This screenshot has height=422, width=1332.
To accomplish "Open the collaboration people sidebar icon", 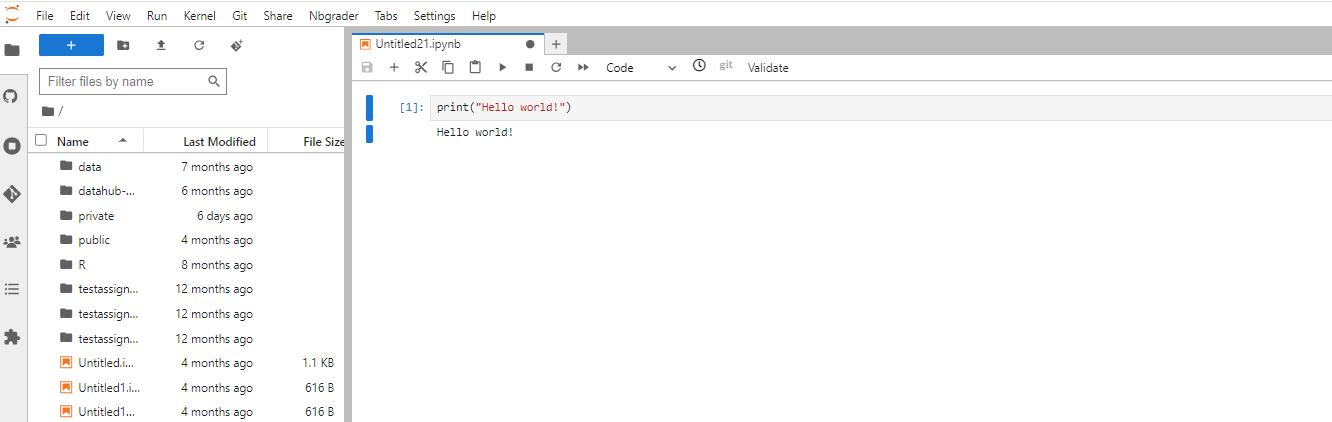I will (x=12, y=242).
